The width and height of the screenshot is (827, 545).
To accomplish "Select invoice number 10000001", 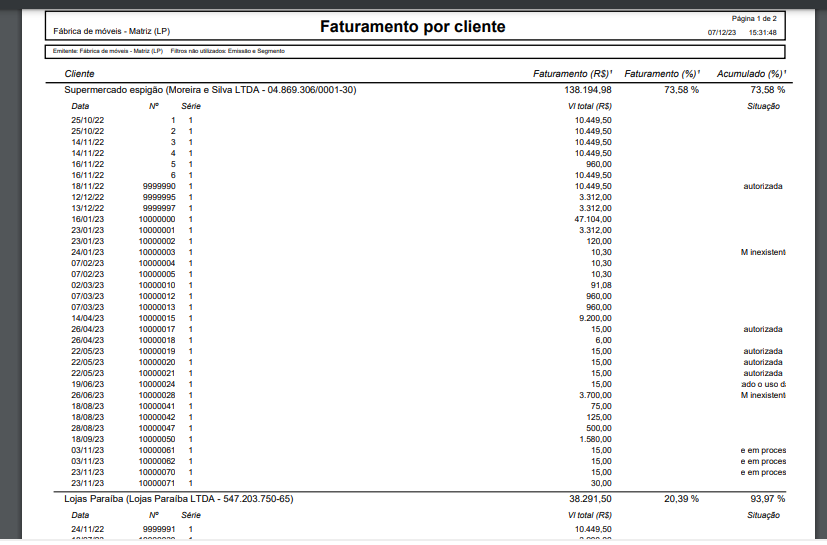I will point(157,231).
